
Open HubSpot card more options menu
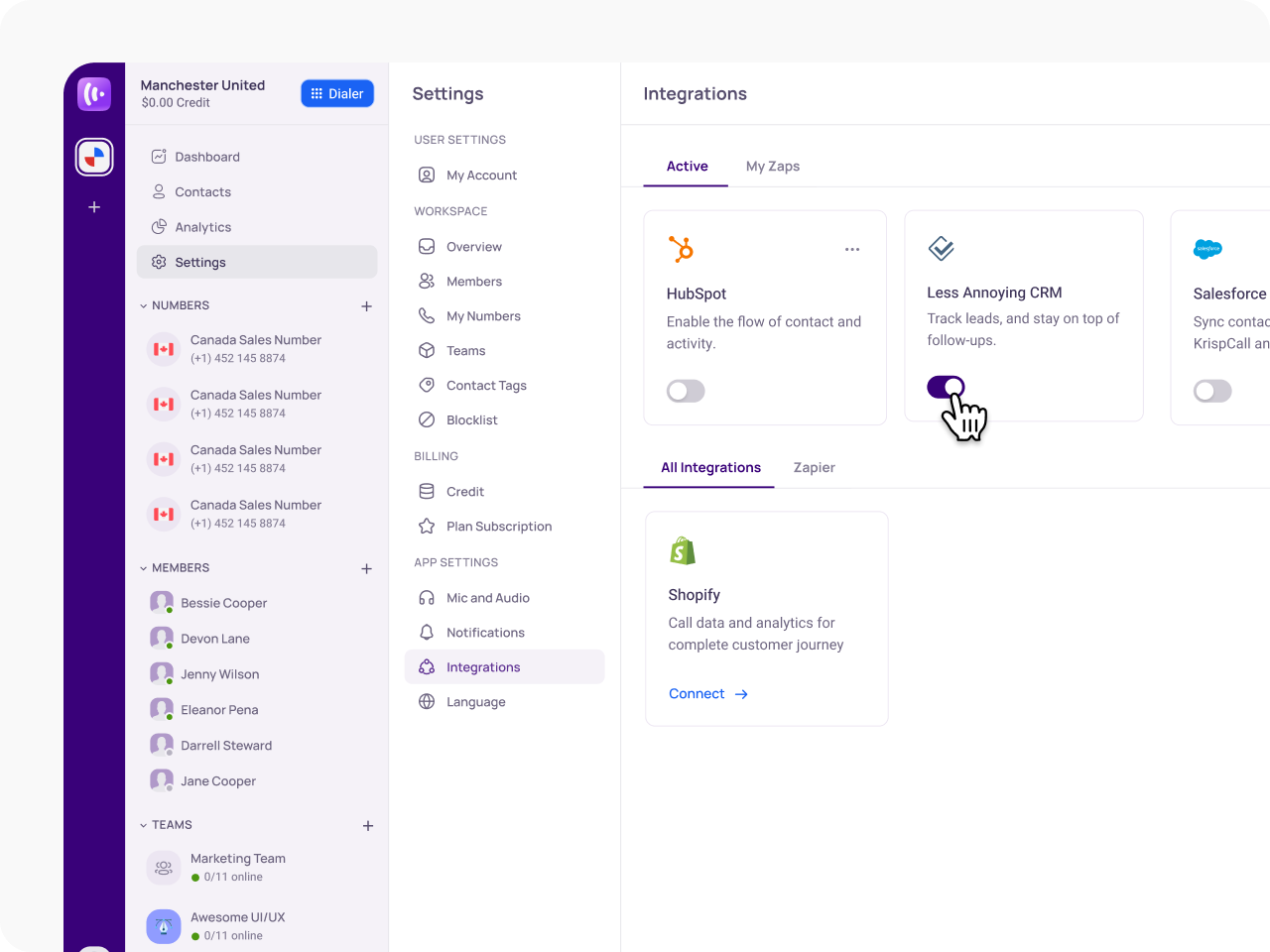[852, 250]
